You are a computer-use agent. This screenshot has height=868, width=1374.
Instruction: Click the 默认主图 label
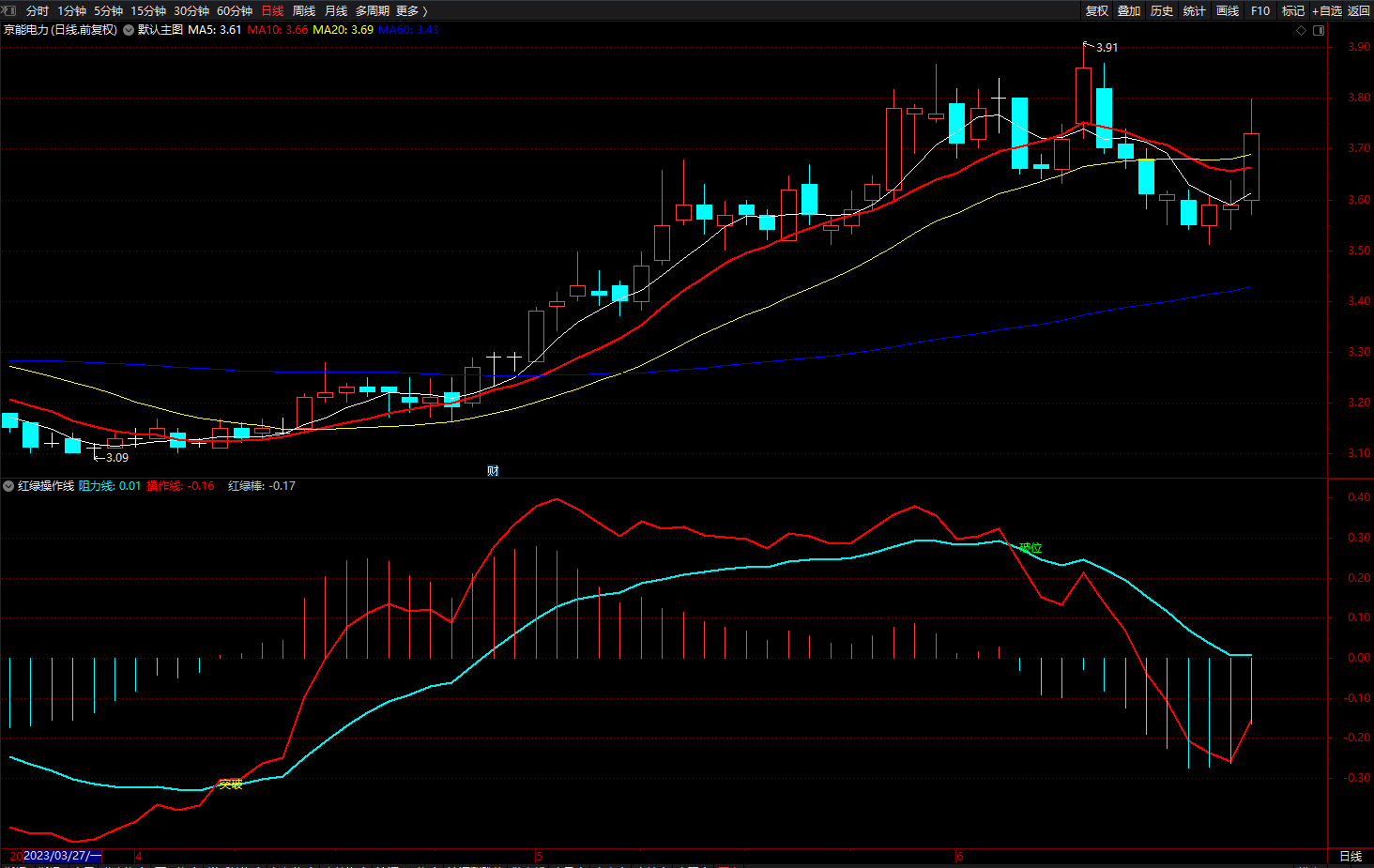coord(160,30)
